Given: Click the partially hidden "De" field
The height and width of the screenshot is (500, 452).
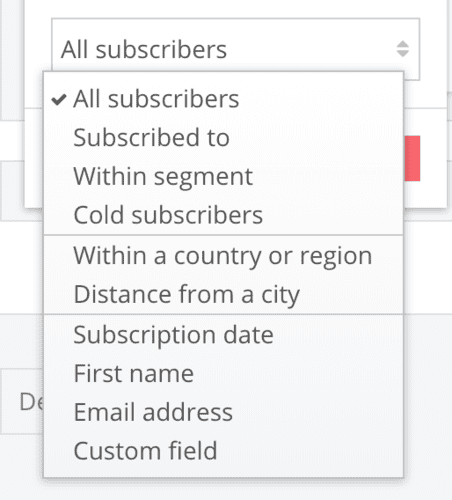Looking at the screenshot, I should pyautogui.click(x=22, y=401).
